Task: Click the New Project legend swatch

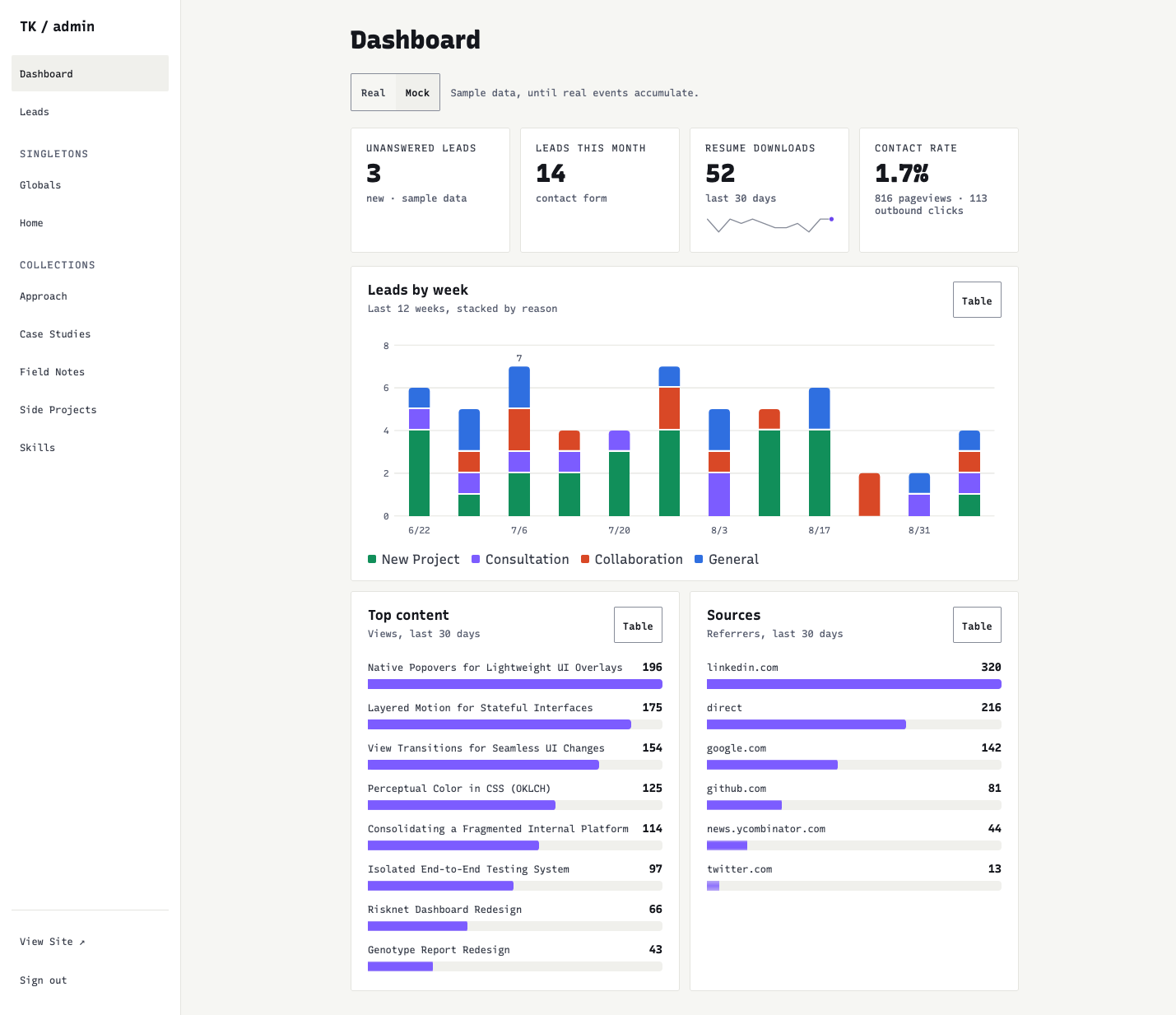Action: 372,559
